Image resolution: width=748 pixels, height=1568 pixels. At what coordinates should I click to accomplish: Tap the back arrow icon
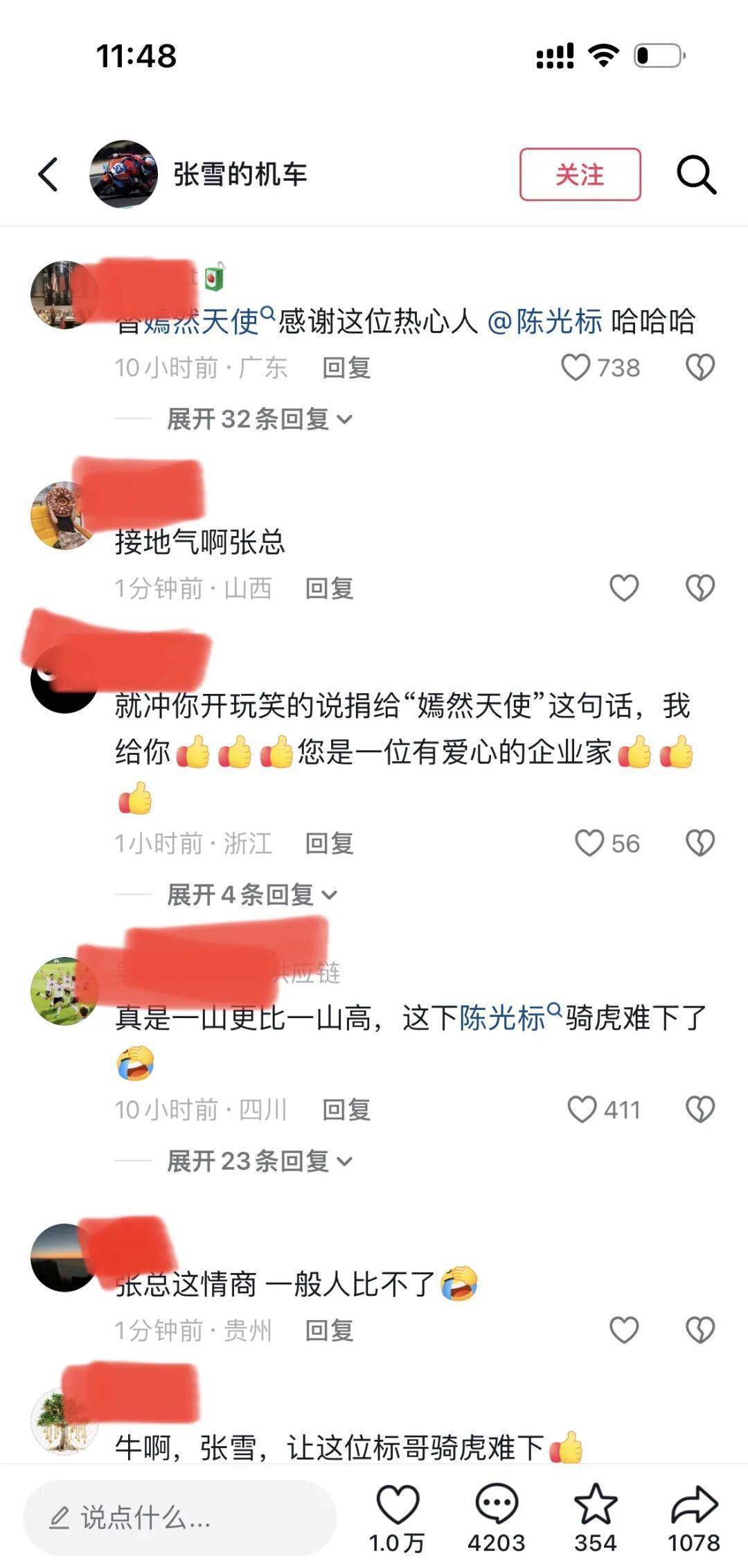(x=48, y=175)
